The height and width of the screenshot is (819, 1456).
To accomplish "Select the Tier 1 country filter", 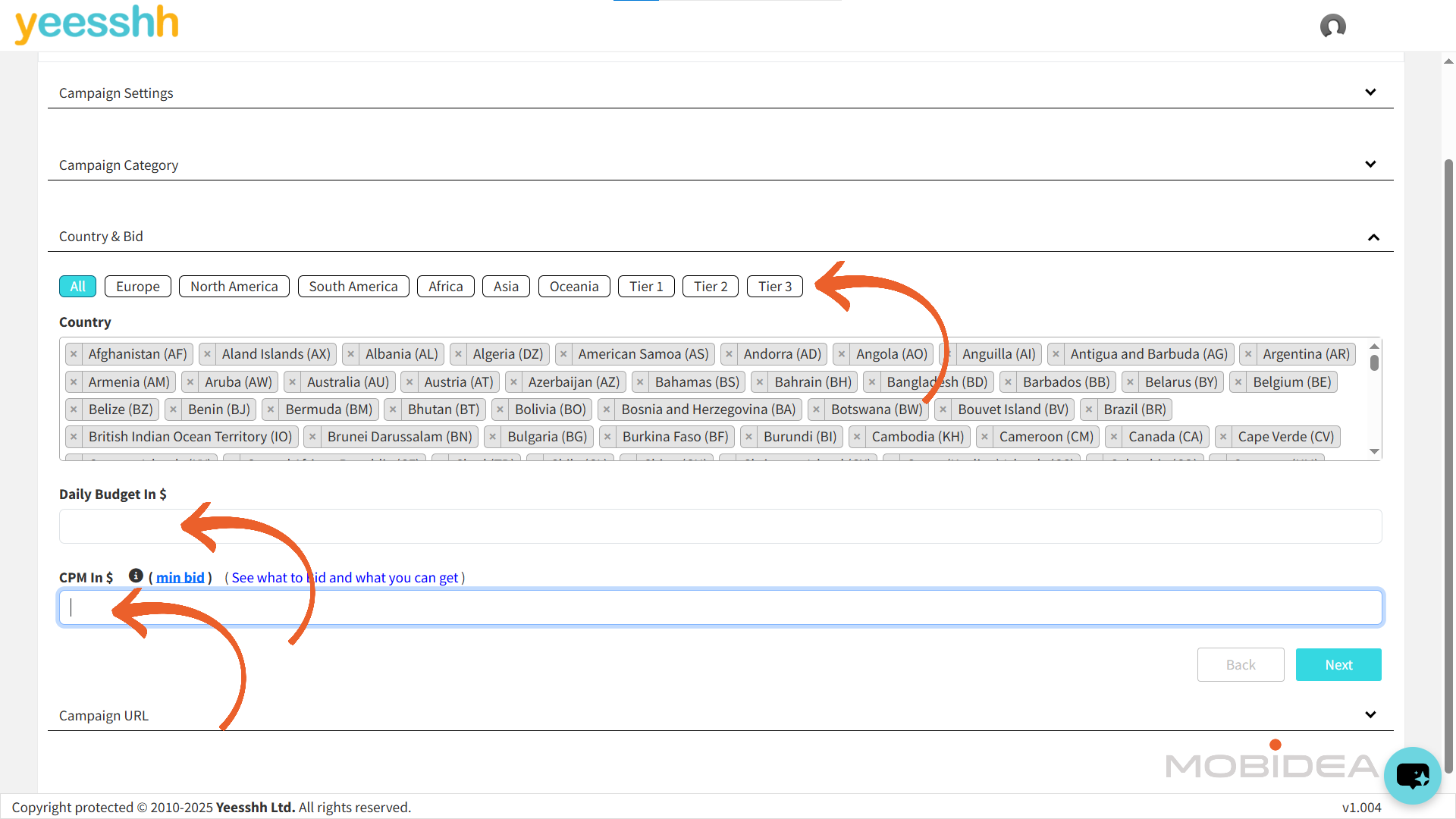I will pyautogui.click(x=645, y=287).
